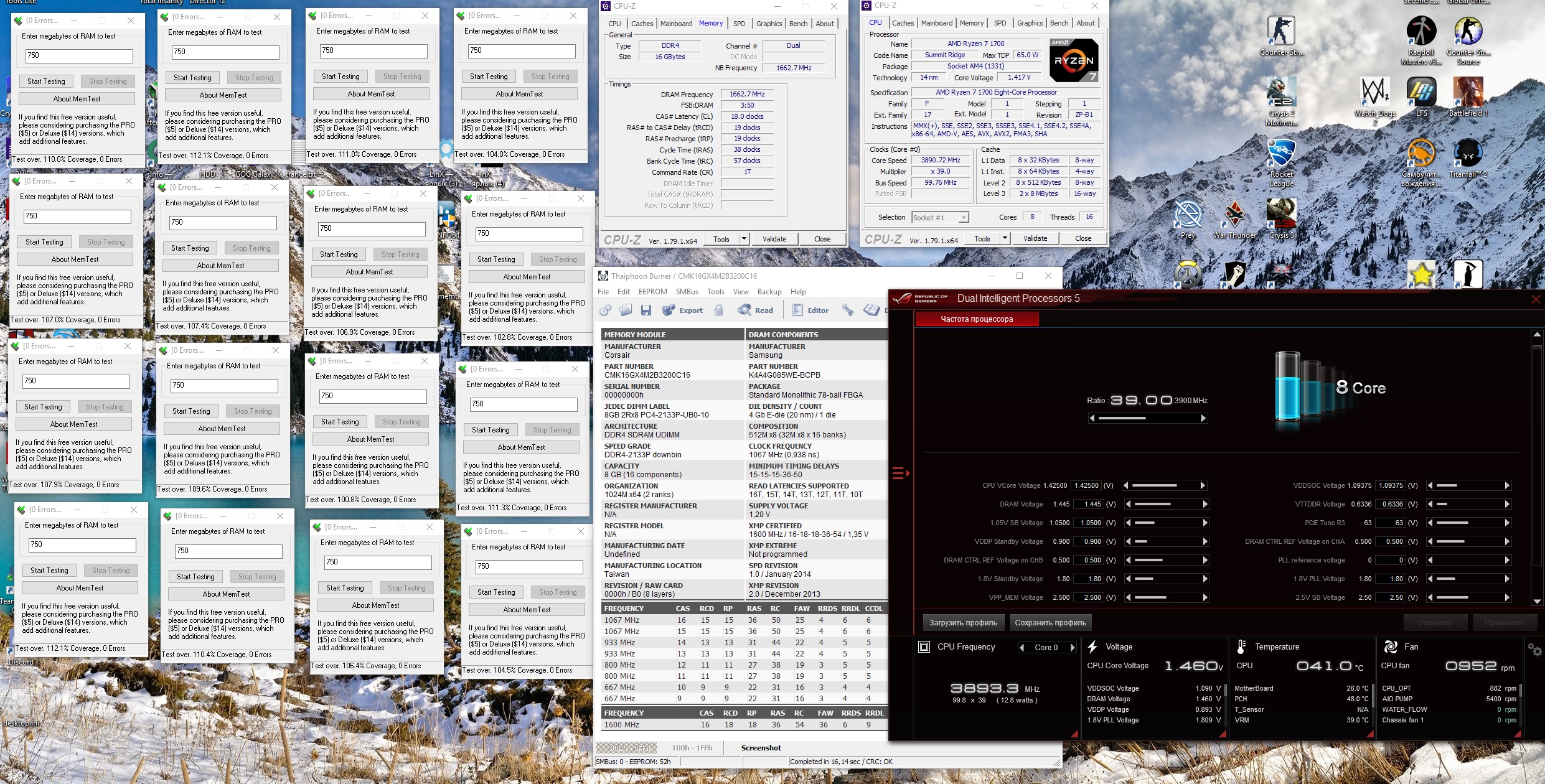The height and width of the screenshot is (784, 1545).
Task: Click the CPU VCore Voltage 1.42500 input field
Action: tap(1086, 485)
